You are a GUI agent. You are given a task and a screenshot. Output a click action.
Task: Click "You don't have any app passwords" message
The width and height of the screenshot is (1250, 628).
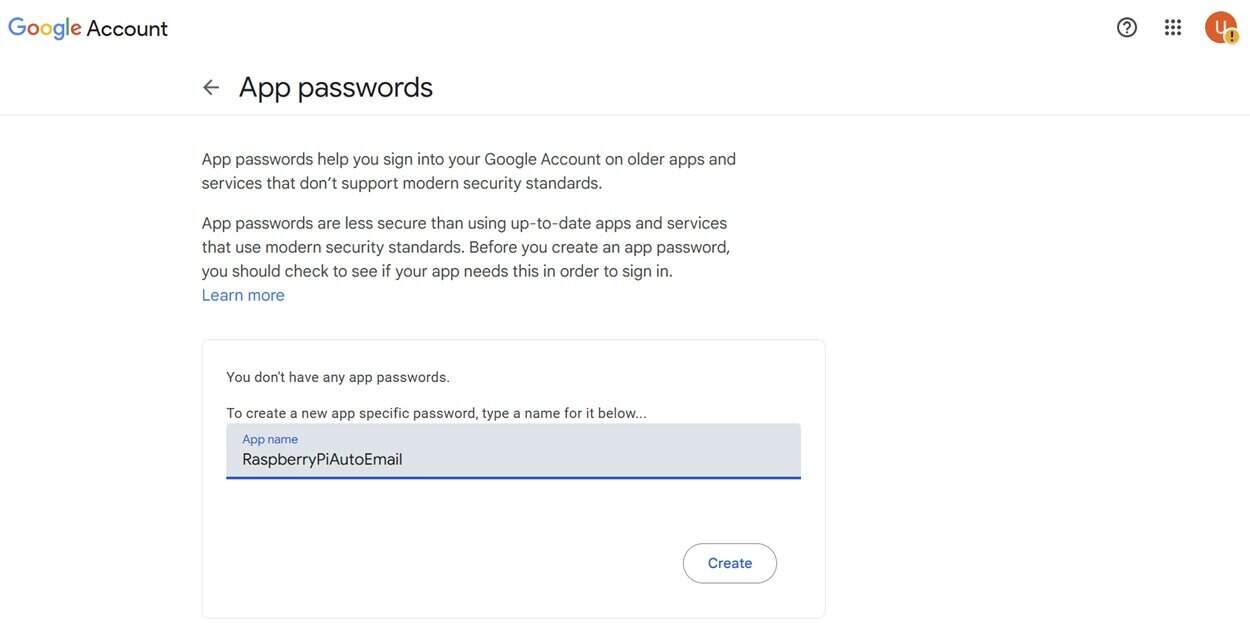tap(338, 377)
